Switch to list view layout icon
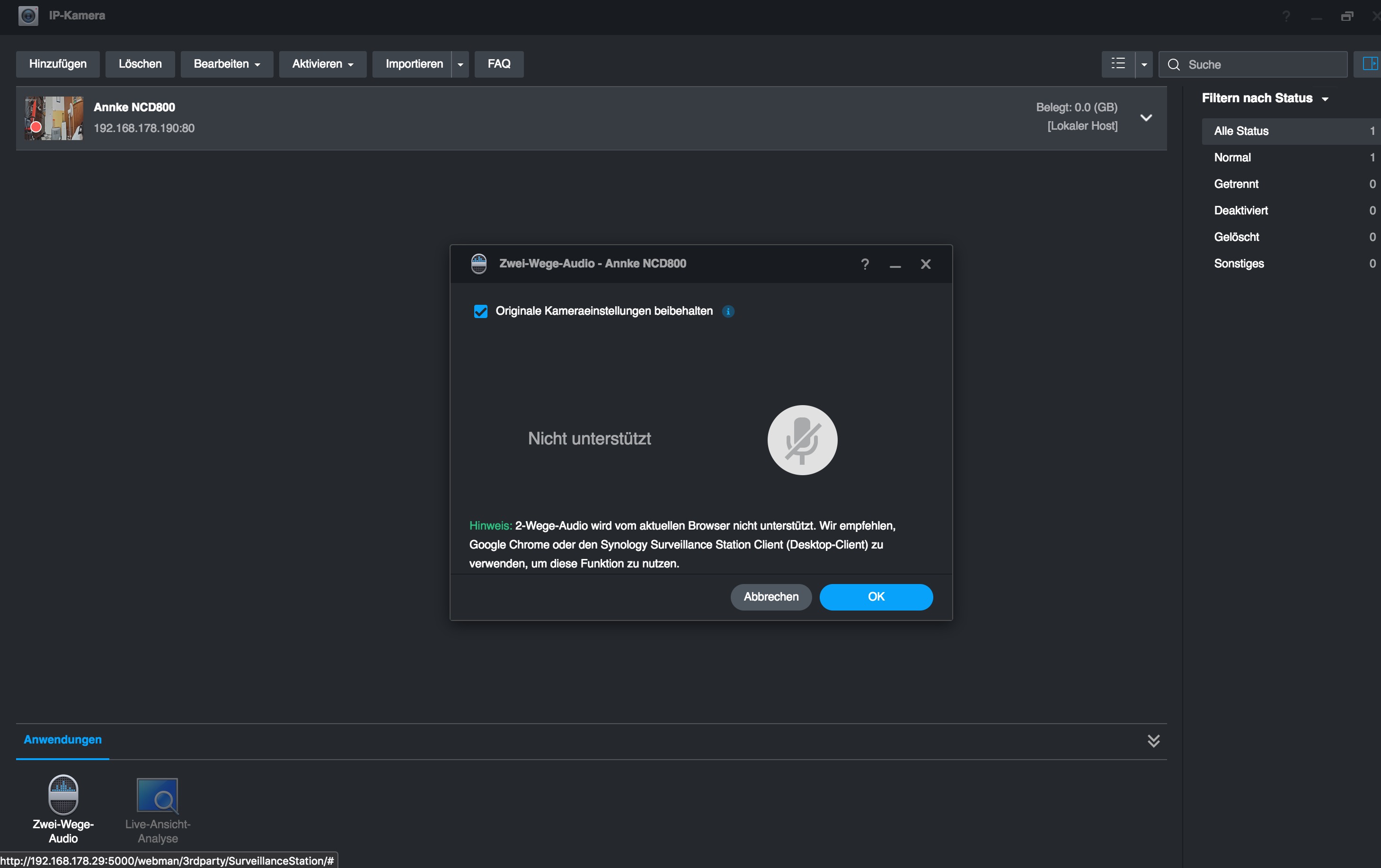This screenshot has height=868, width=1381. pyautogui.click(x=1118, y=64)
